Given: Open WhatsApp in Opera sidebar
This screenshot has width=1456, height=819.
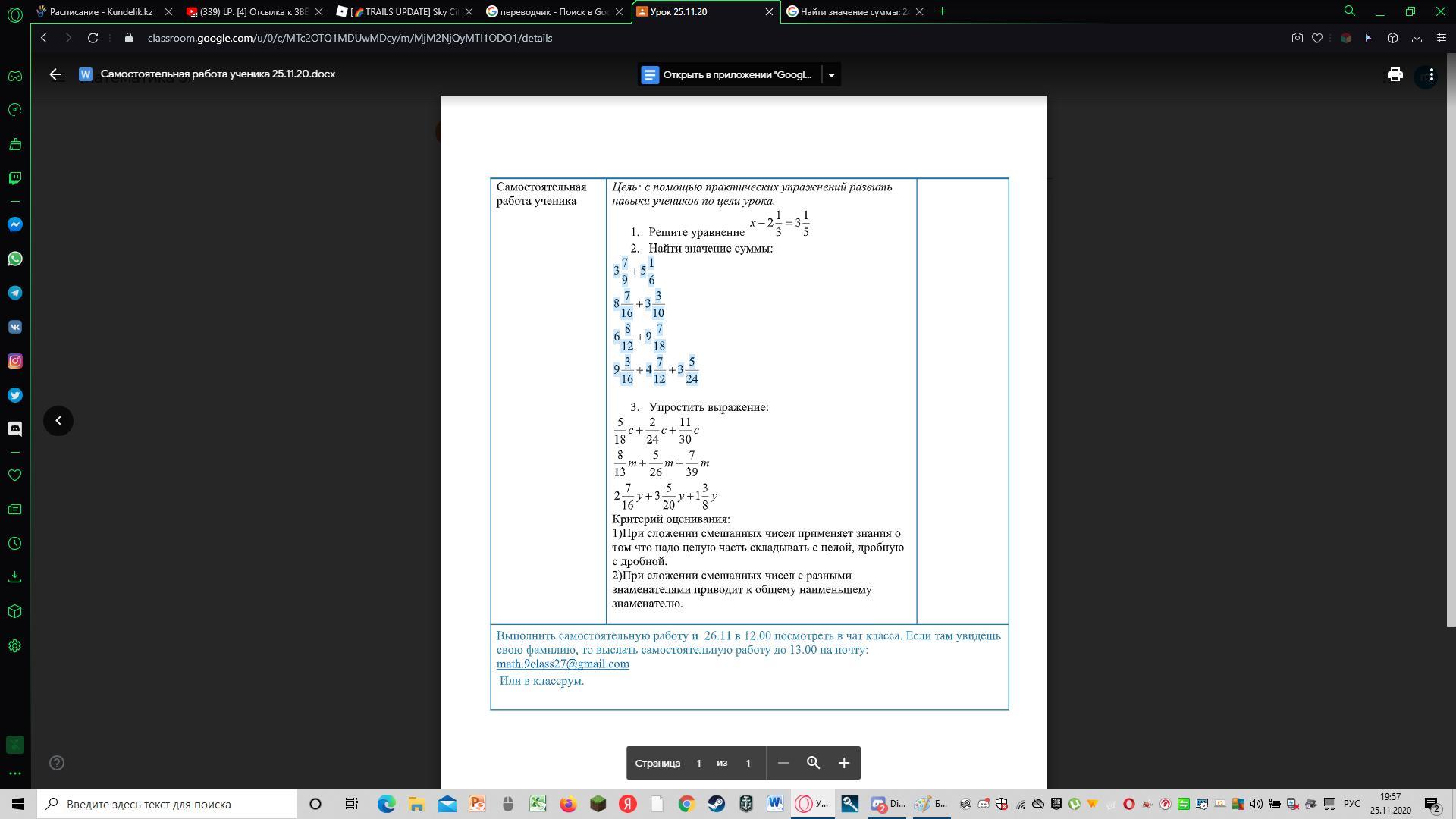Looking at the screenshot, I should (14, 259).
